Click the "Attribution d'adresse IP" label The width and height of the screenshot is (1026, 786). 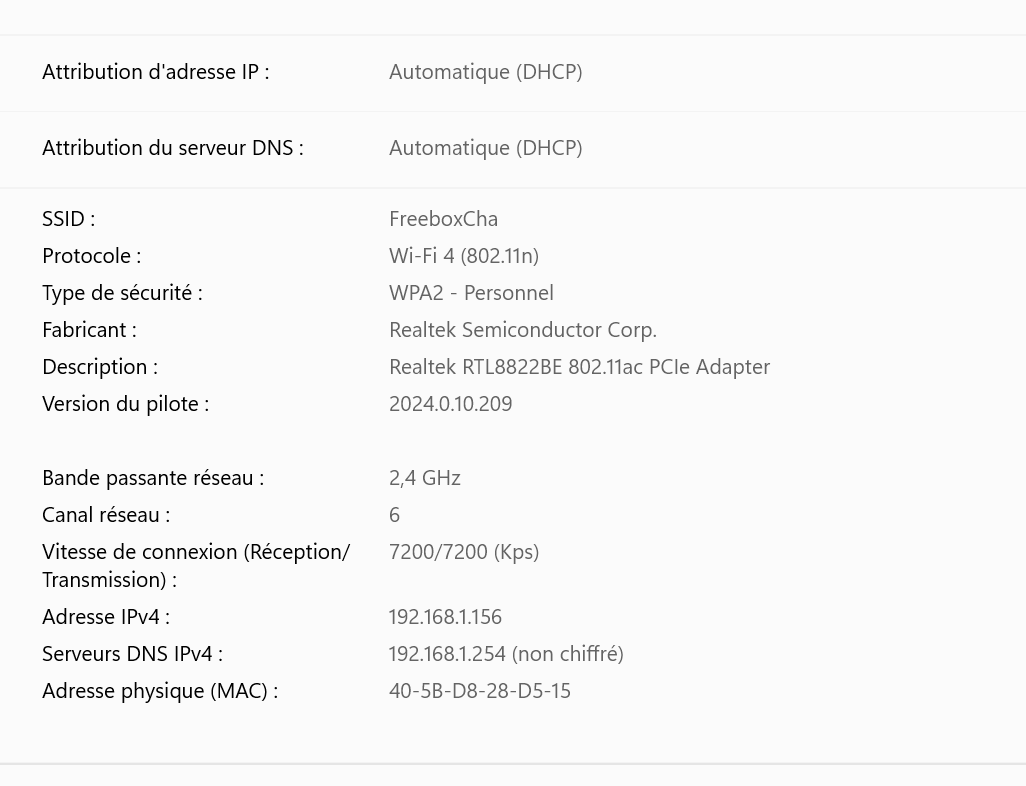[155, 72]
